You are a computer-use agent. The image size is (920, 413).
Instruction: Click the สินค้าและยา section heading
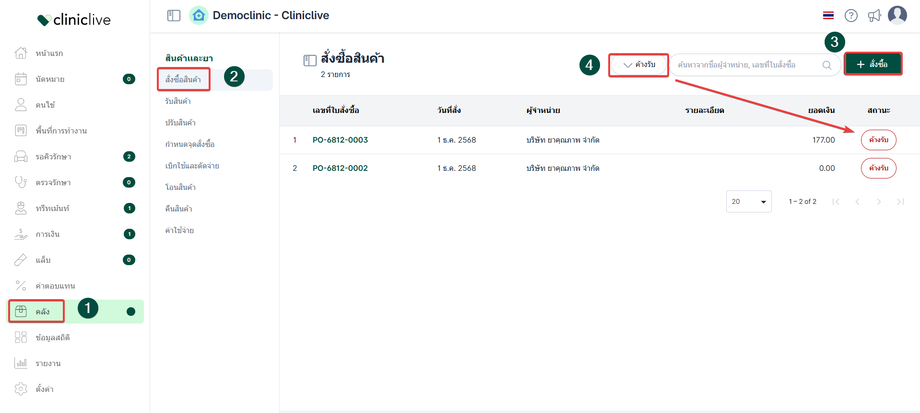tap(189, 58)
